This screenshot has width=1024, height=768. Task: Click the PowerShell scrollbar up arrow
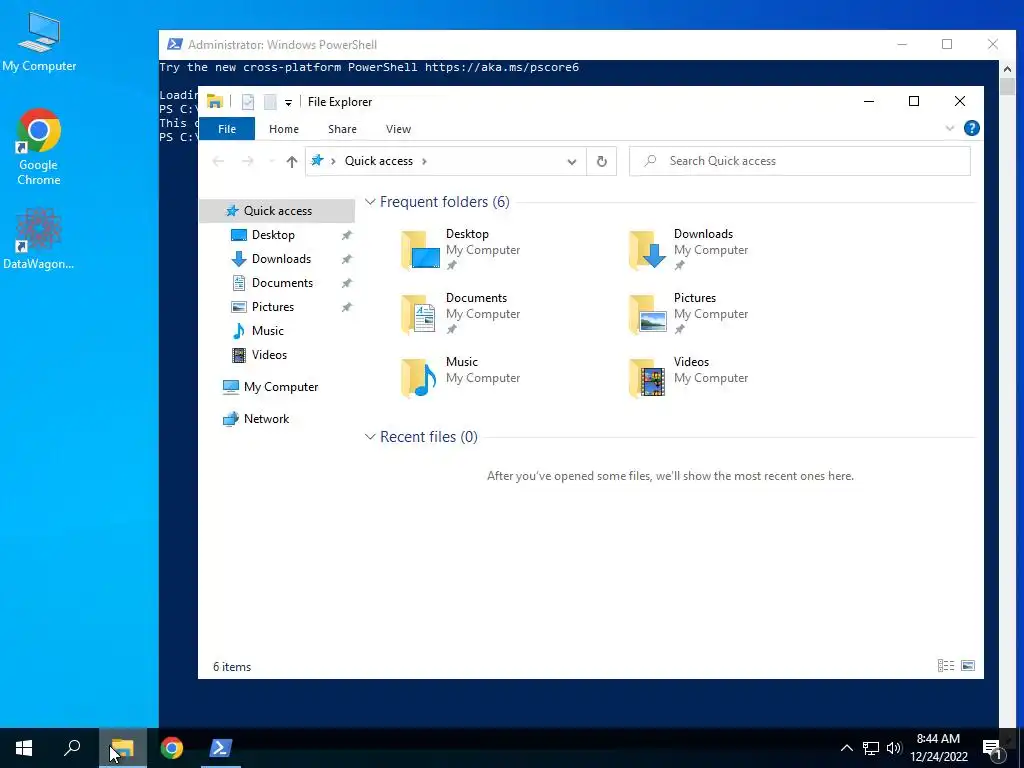pyautogui.click(x=1007, y=69)
